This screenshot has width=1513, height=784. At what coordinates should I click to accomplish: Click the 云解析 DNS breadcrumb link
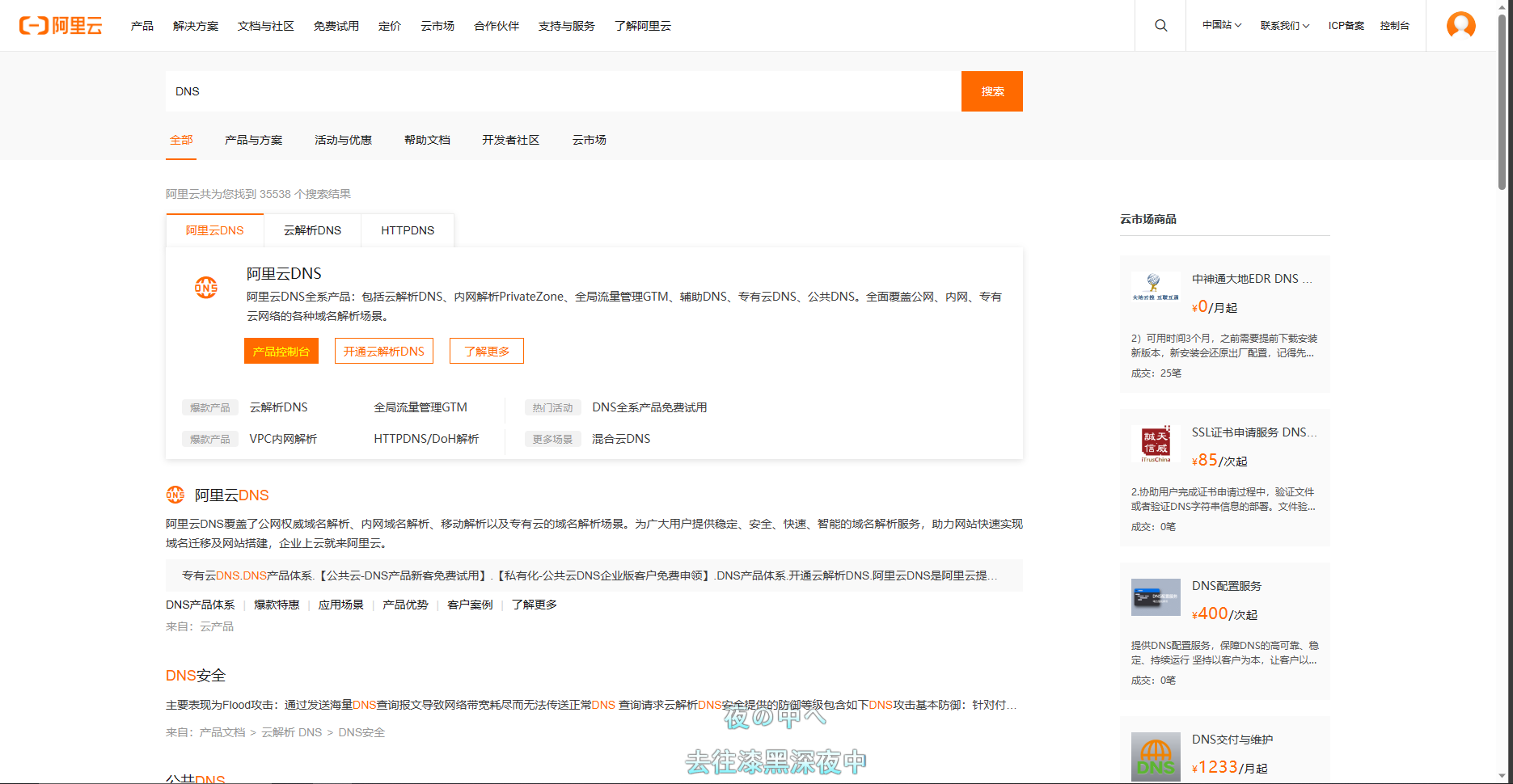click(292, 732)
